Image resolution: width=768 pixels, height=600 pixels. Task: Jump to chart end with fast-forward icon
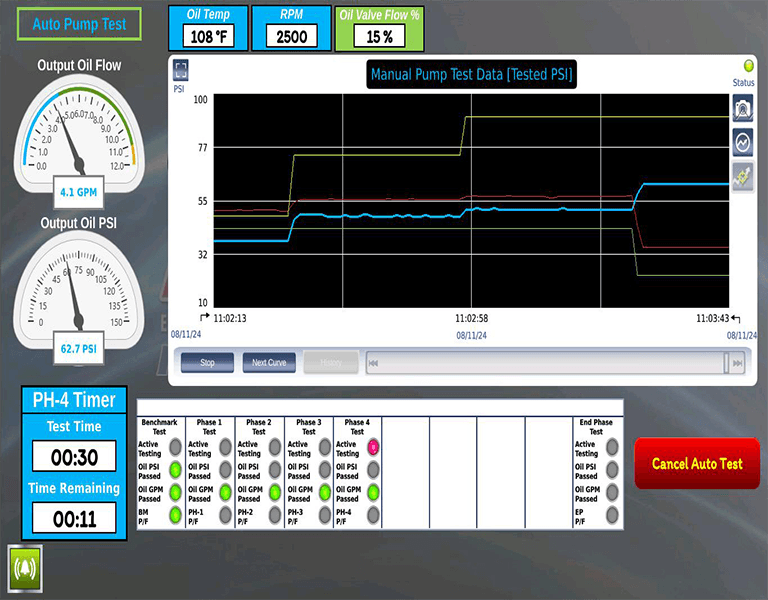click(737, 363)
